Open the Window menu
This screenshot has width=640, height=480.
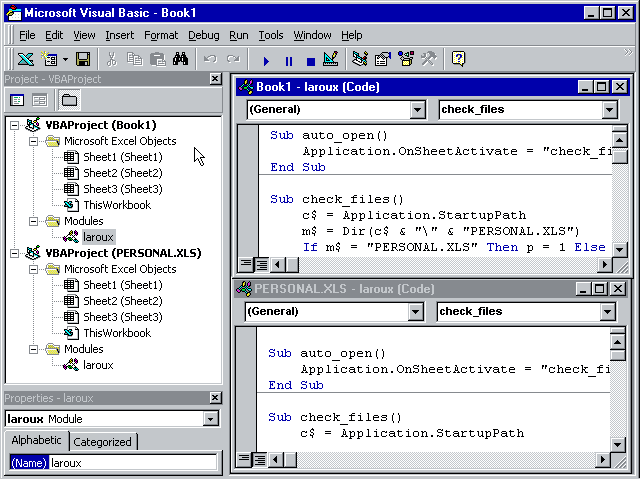(x=312, y=36)
